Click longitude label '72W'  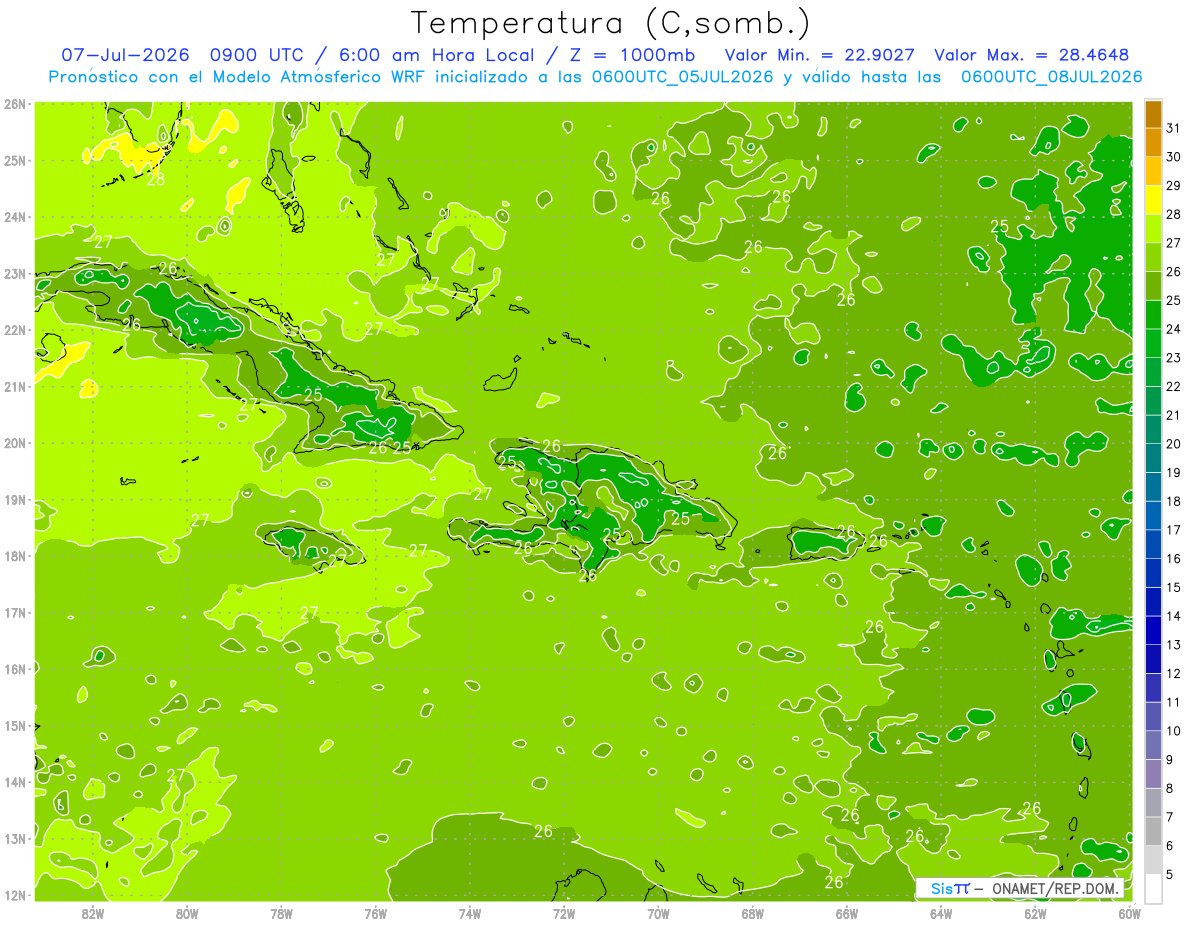pyautogui.click(x=564, y=913)
